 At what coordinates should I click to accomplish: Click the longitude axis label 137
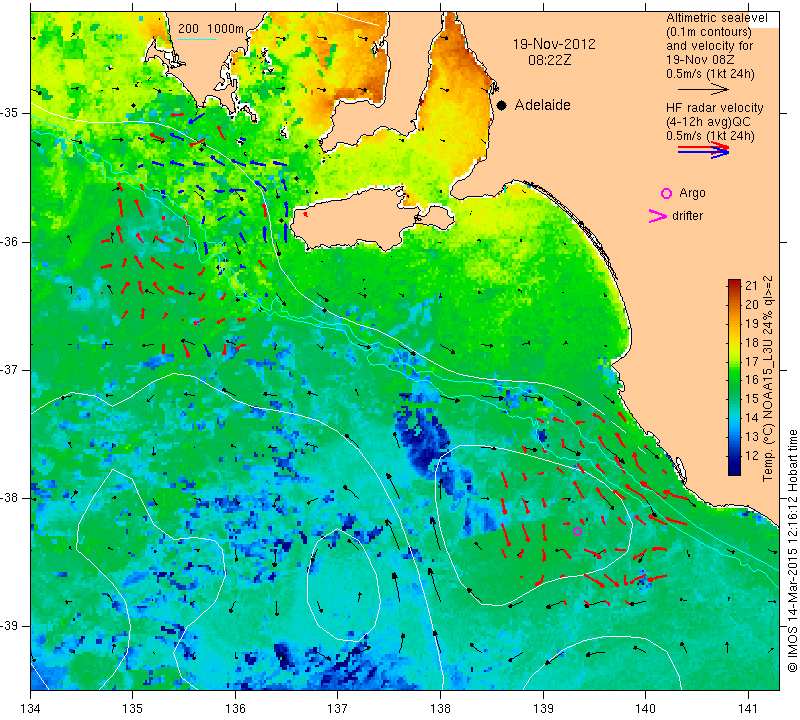pyautogui.click(x=337, y=709)
